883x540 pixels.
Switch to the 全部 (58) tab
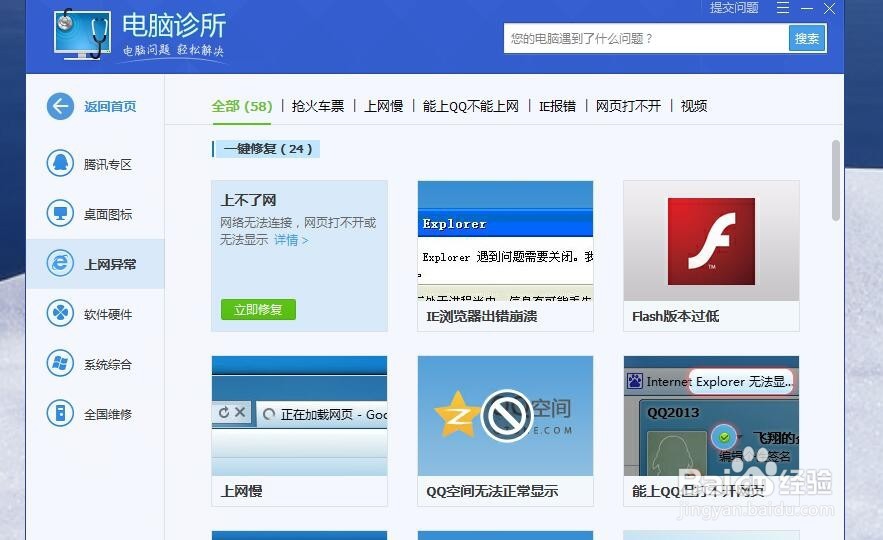(x=242, y=106)
